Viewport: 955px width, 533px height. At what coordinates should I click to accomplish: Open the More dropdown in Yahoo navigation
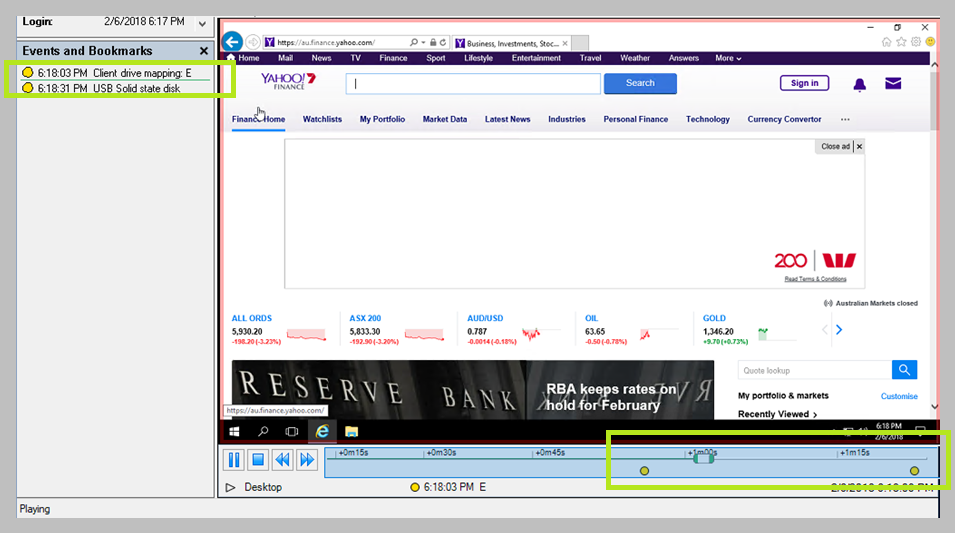click(728, 58)
